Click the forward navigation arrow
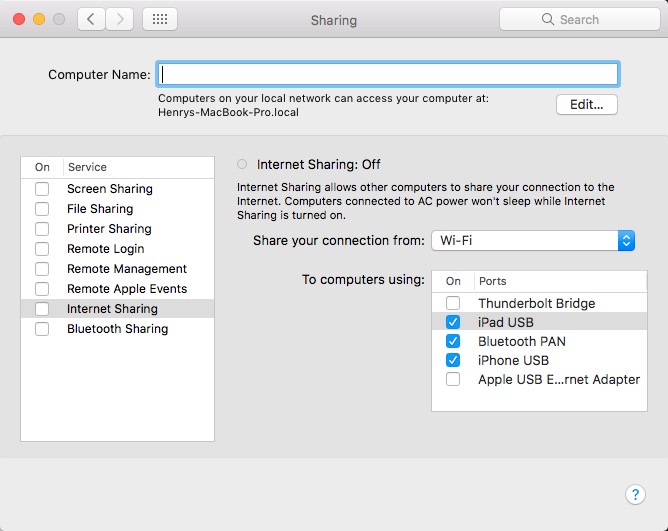 pos(120,19)
